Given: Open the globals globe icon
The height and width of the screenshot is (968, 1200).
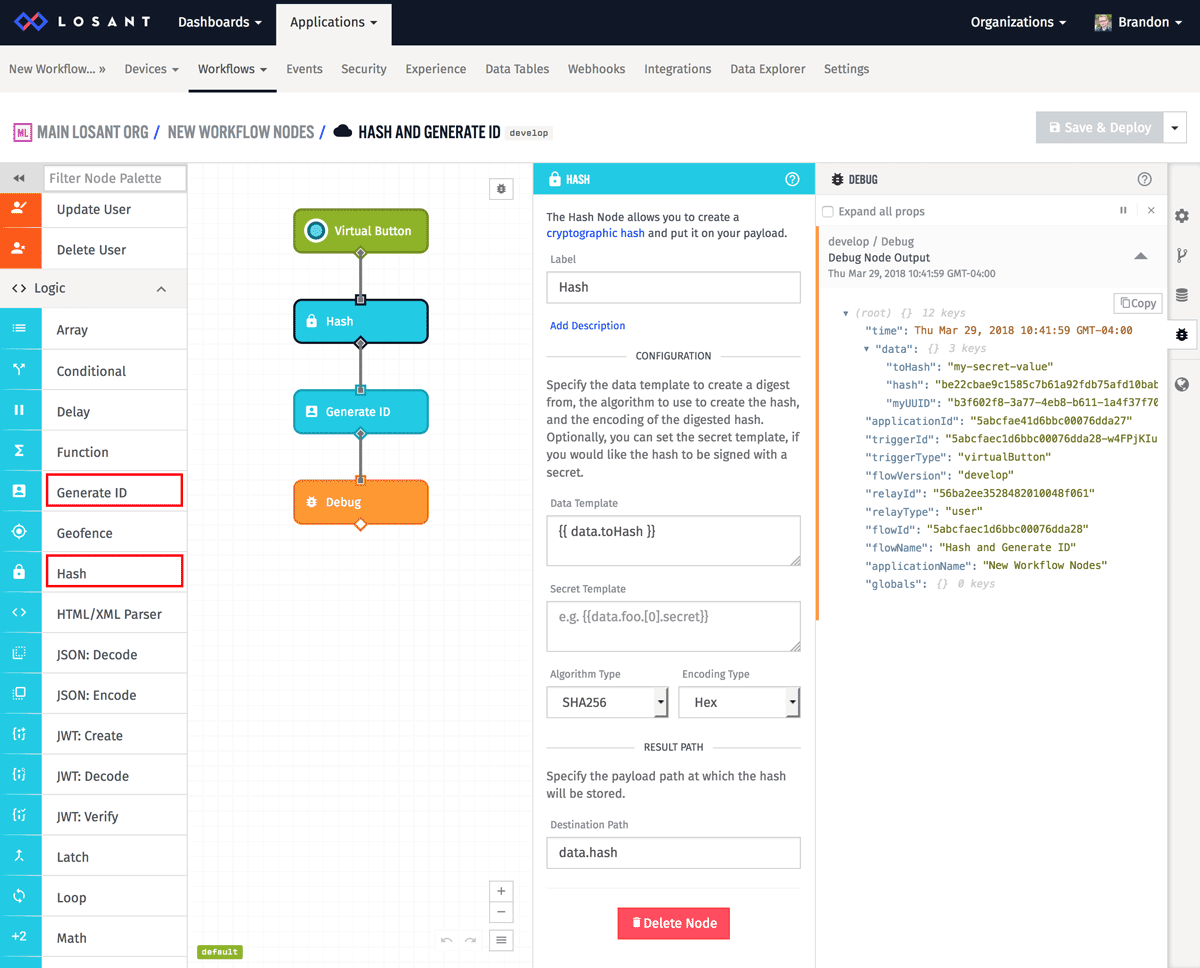Looking at the screenshot, I should [1182, 383].
